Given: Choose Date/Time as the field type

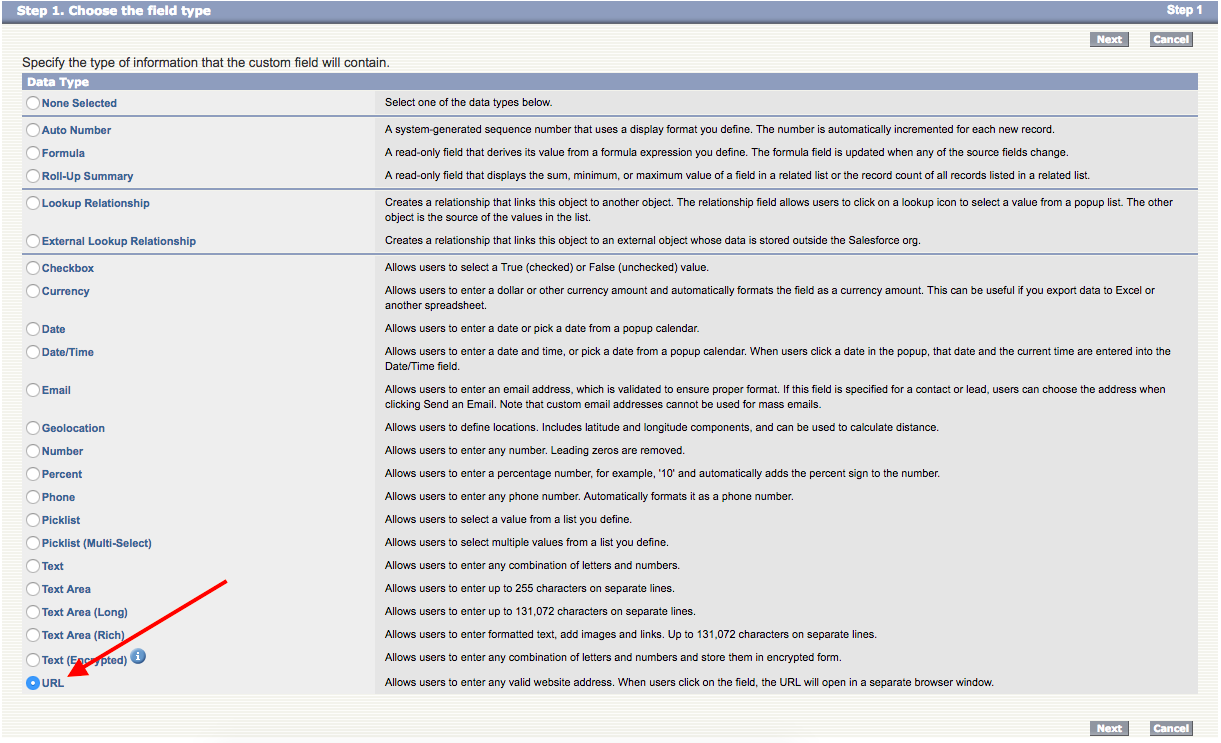Looking at the screenshot, I should click(34, 352).
